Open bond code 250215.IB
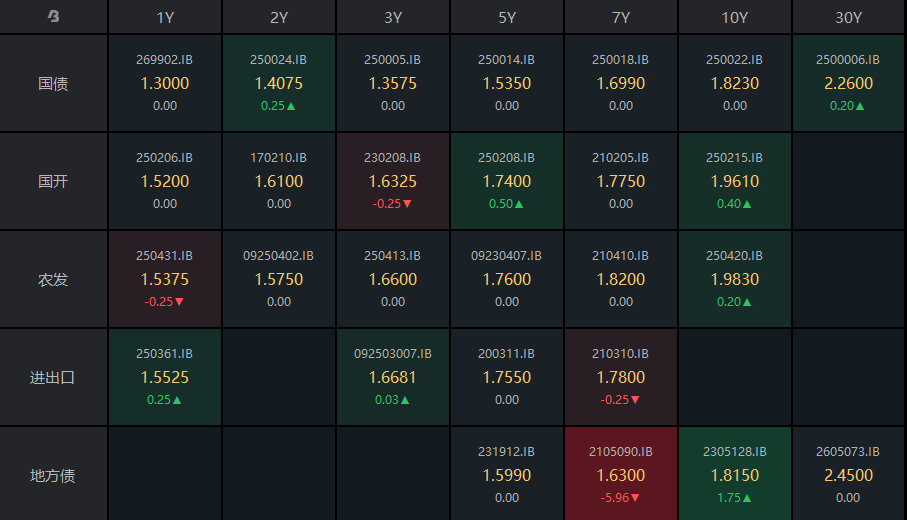Viewport: 907px width, 520px height. (735, 158)
